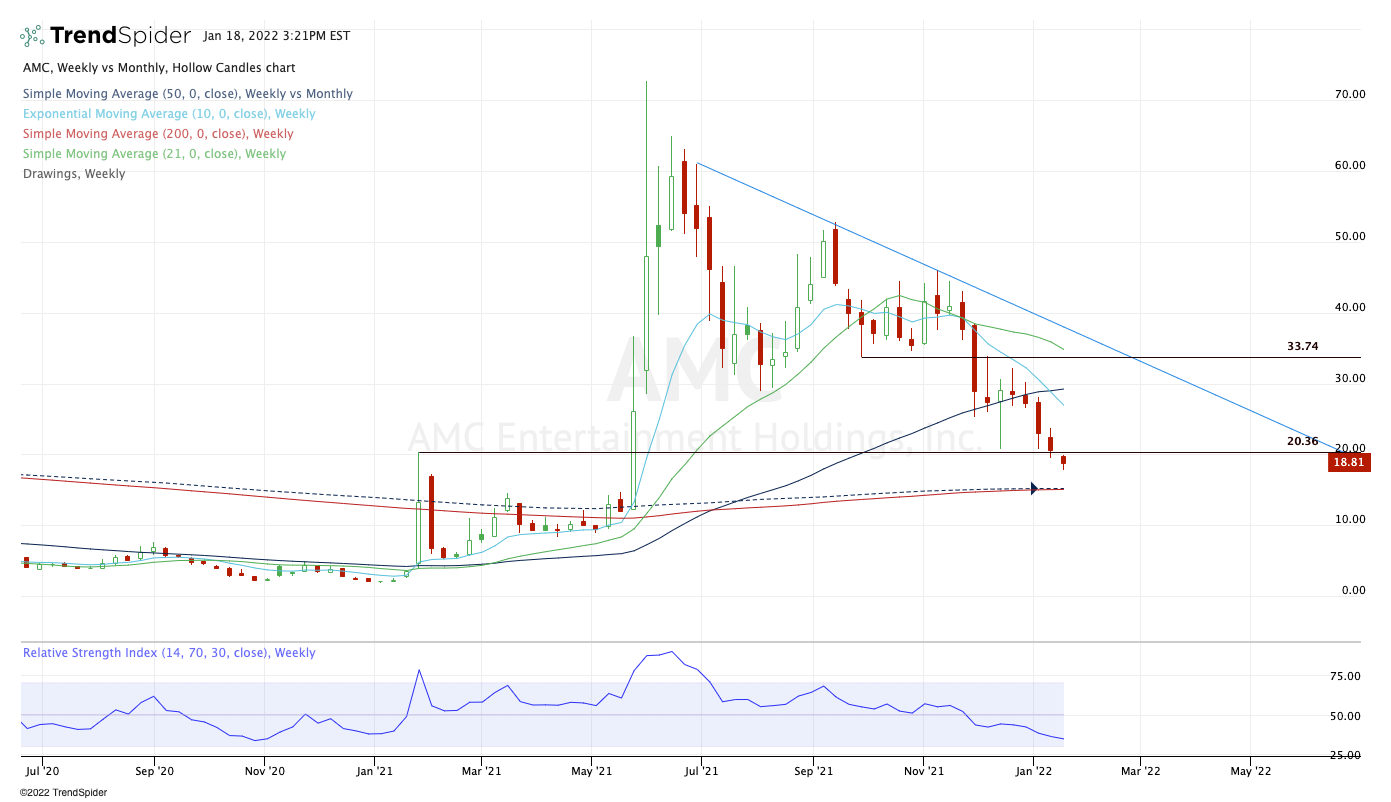This screenshot has height=802, width=1391.
Task: Click the 0.00 price axis label
Action: [1353, 591]
